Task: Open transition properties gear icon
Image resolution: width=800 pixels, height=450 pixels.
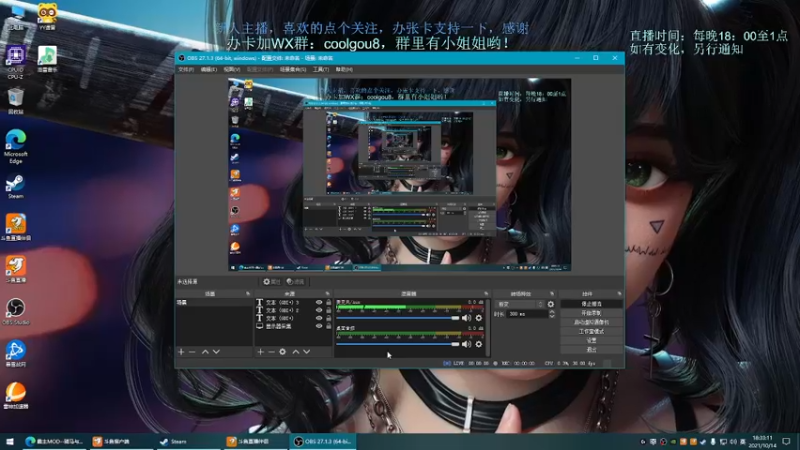Action: pos(551,304)
